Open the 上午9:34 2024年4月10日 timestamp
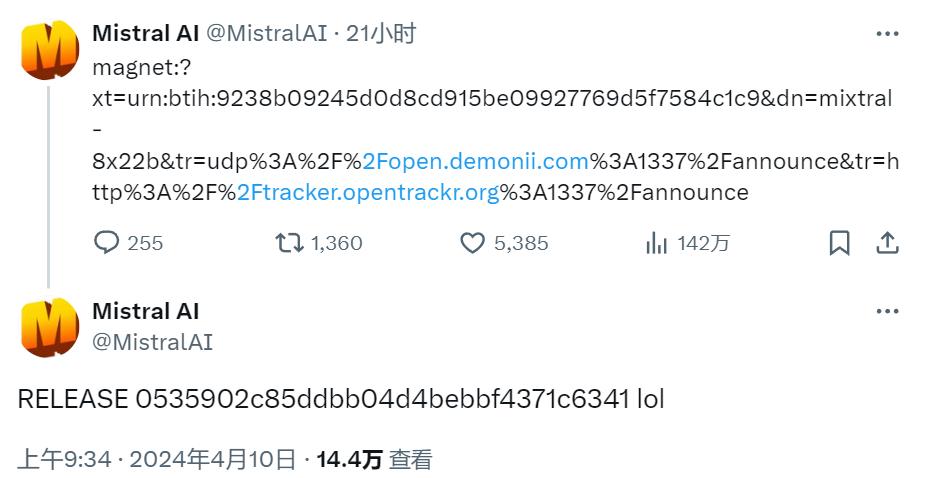 (157, 459)
